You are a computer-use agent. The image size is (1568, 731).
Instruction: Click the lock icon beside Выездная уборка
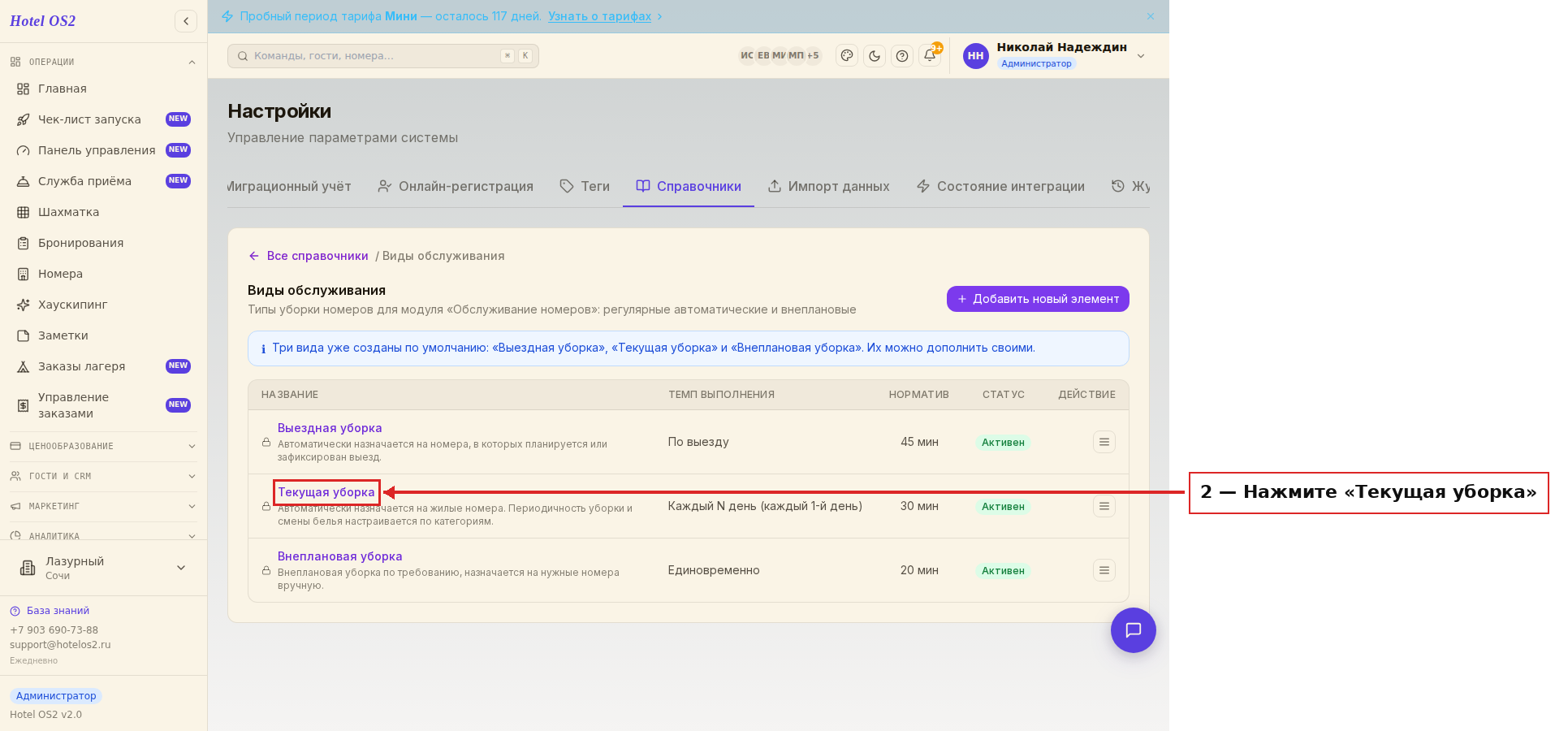pyautogui.click(x=266, y=443)
